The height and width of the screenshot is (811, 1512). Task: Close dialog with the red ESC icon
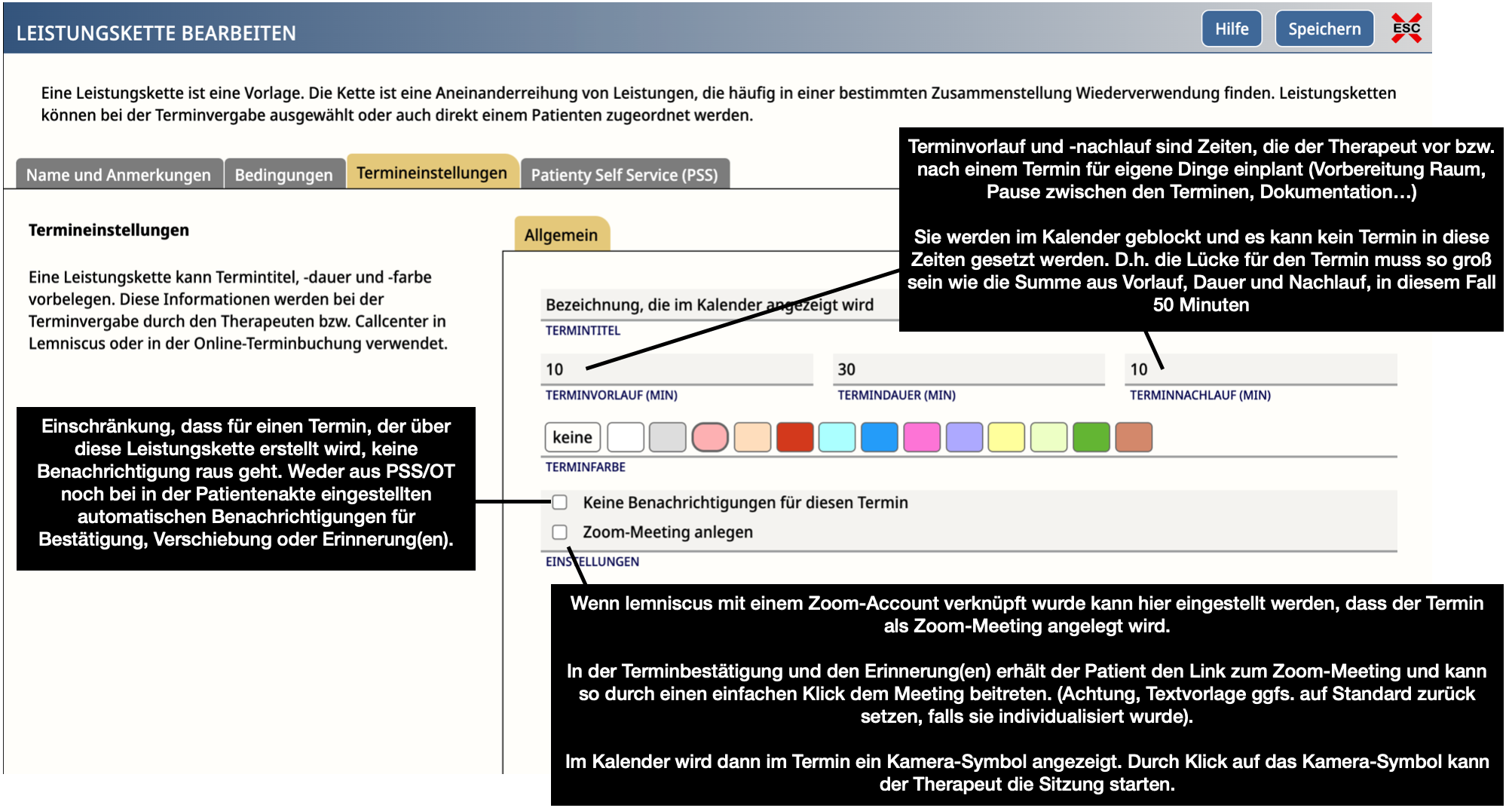(1406, 29)
